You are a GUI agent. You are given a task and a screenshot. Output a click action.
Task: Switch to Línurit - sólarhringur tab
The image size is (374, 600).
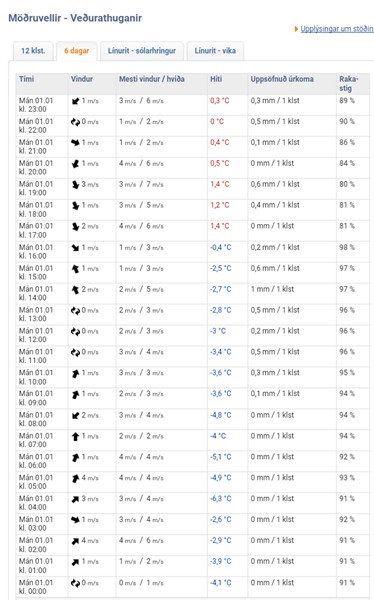(x=142, y=51)
